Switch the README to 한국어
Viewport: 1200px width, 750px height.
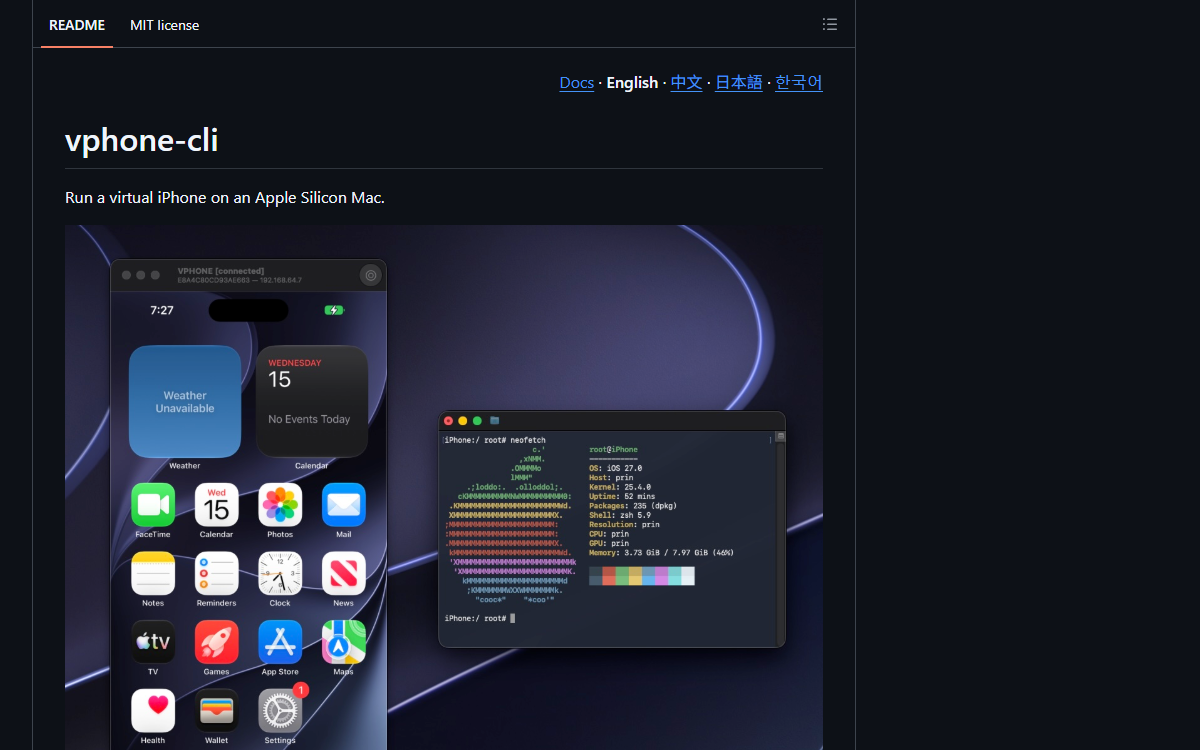(799, 82)
